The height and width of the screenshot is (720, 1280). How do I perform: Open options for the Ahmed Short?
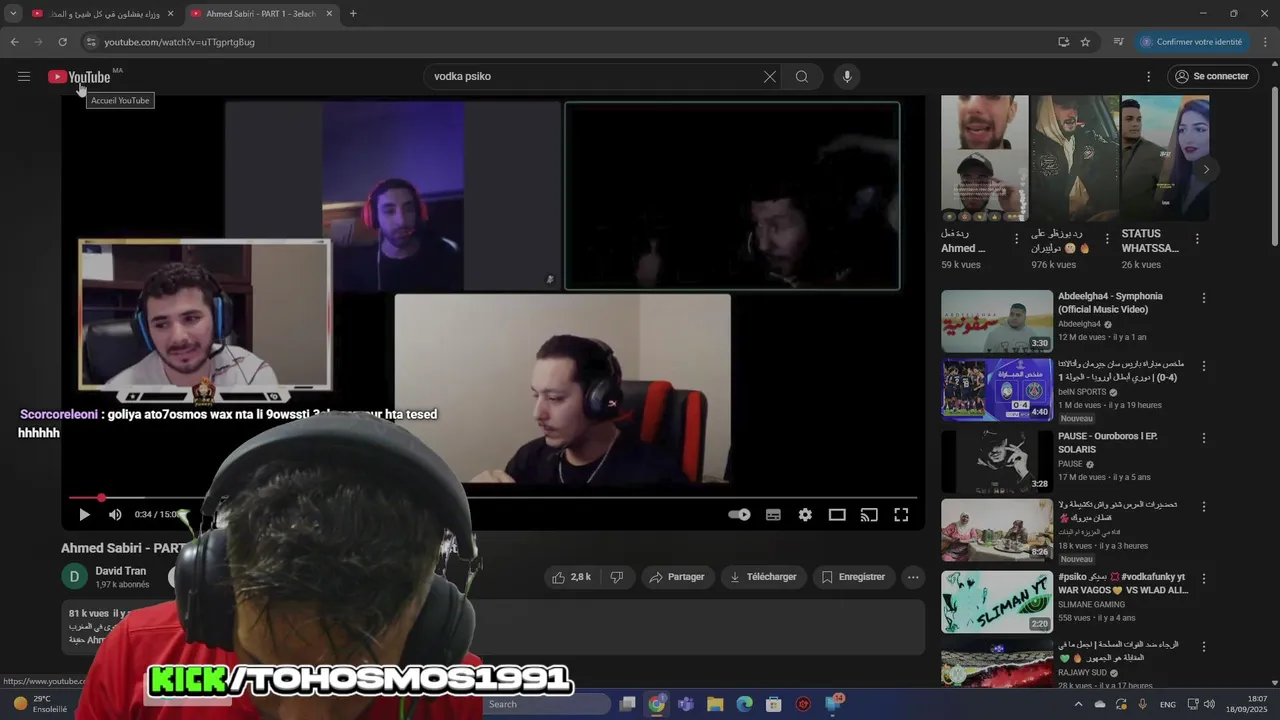pyautogui.click(x=1017, y=239)
